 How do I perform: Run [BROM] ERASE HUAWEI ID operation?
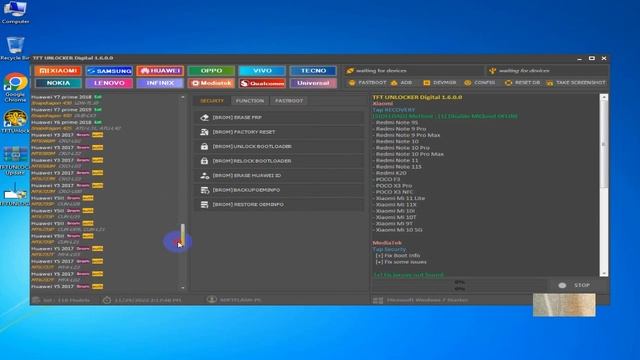pos(279,176)
